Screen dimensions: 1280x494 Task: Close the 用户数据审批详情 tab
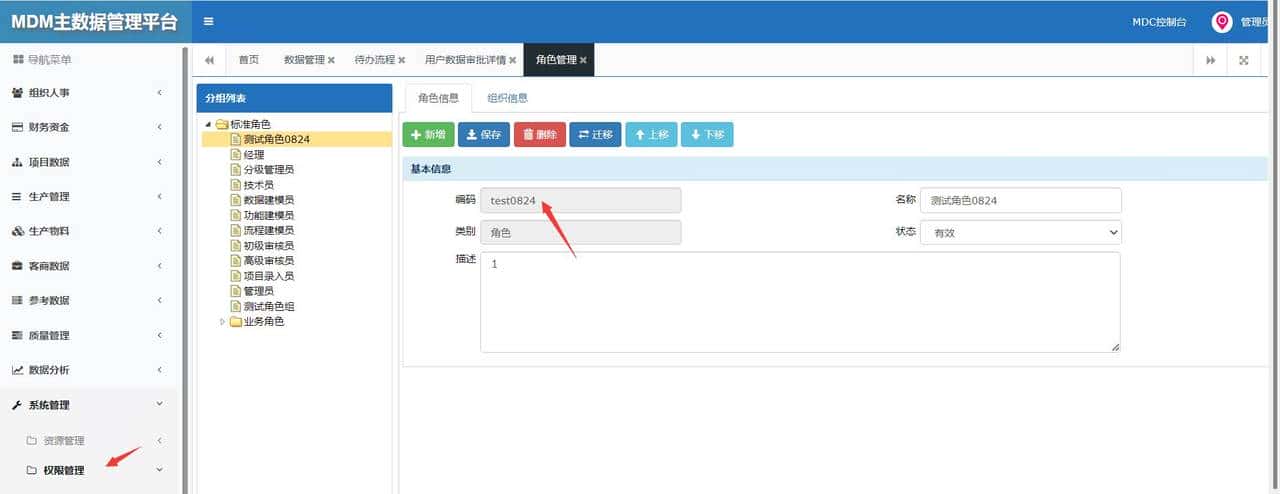coord(513,60)
